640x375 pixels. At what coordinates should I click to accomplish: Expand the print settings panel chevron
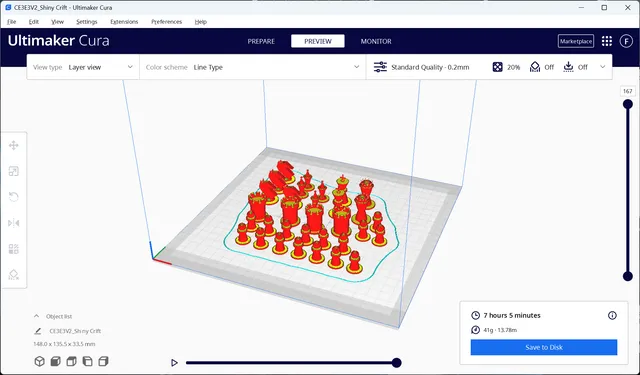click(x=602, y=67)
